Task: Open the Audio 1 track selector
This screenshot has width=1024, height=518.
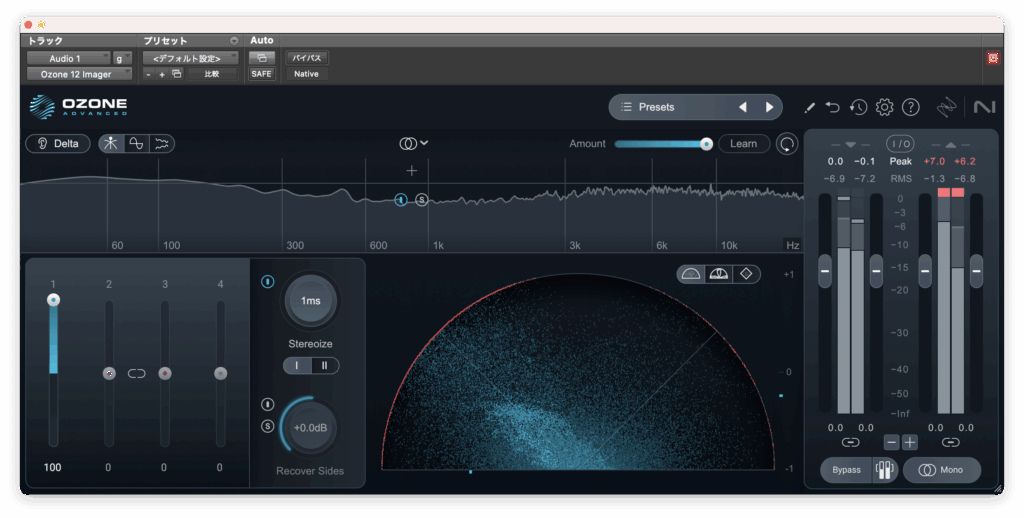Action: (x=67, y=58)
